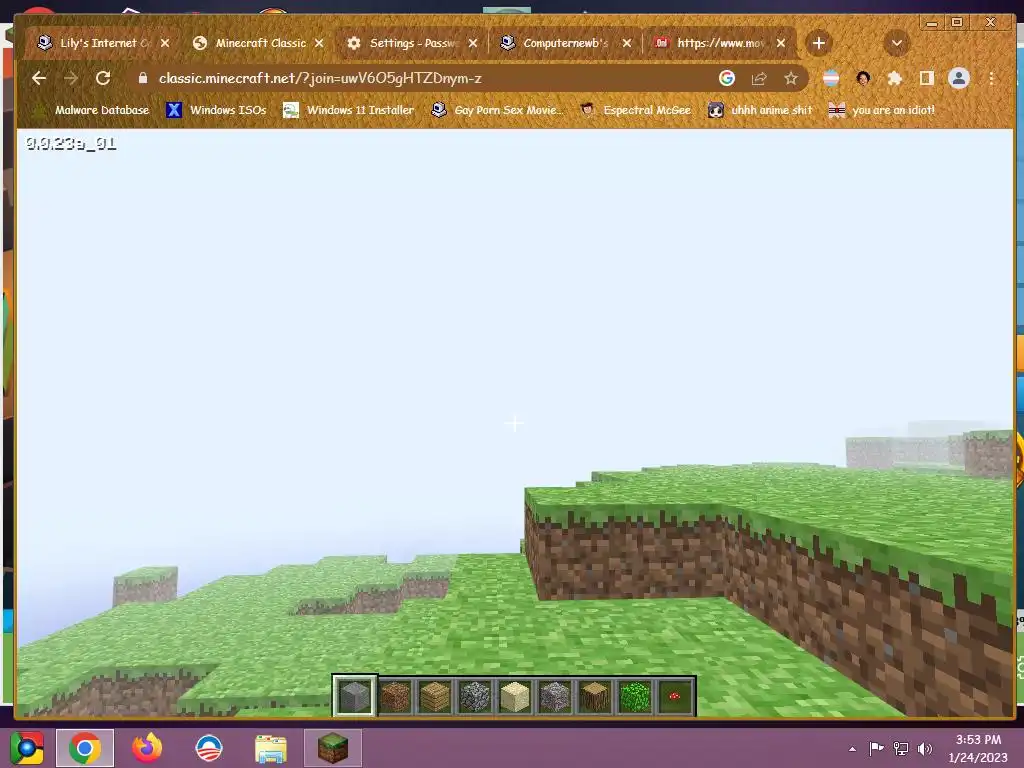Switch to Settings - Passwords tab

pyautogui.click(x=413, y=43)
